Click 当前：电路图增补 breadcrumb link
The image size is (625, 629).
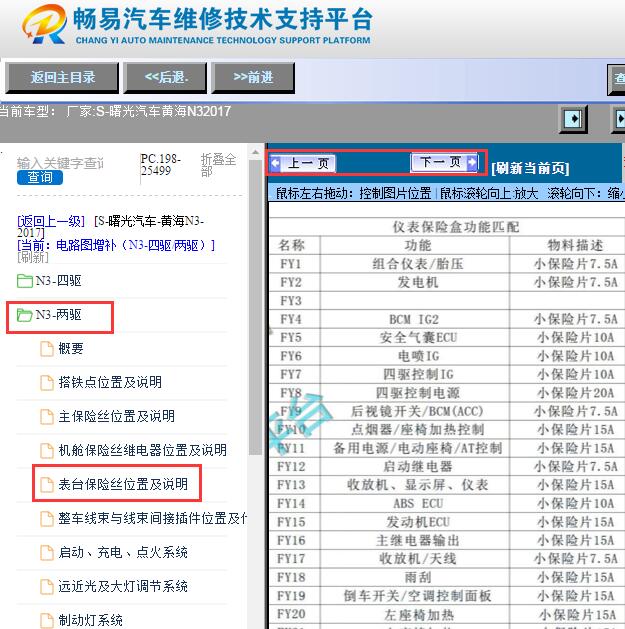tap(116, 245)
